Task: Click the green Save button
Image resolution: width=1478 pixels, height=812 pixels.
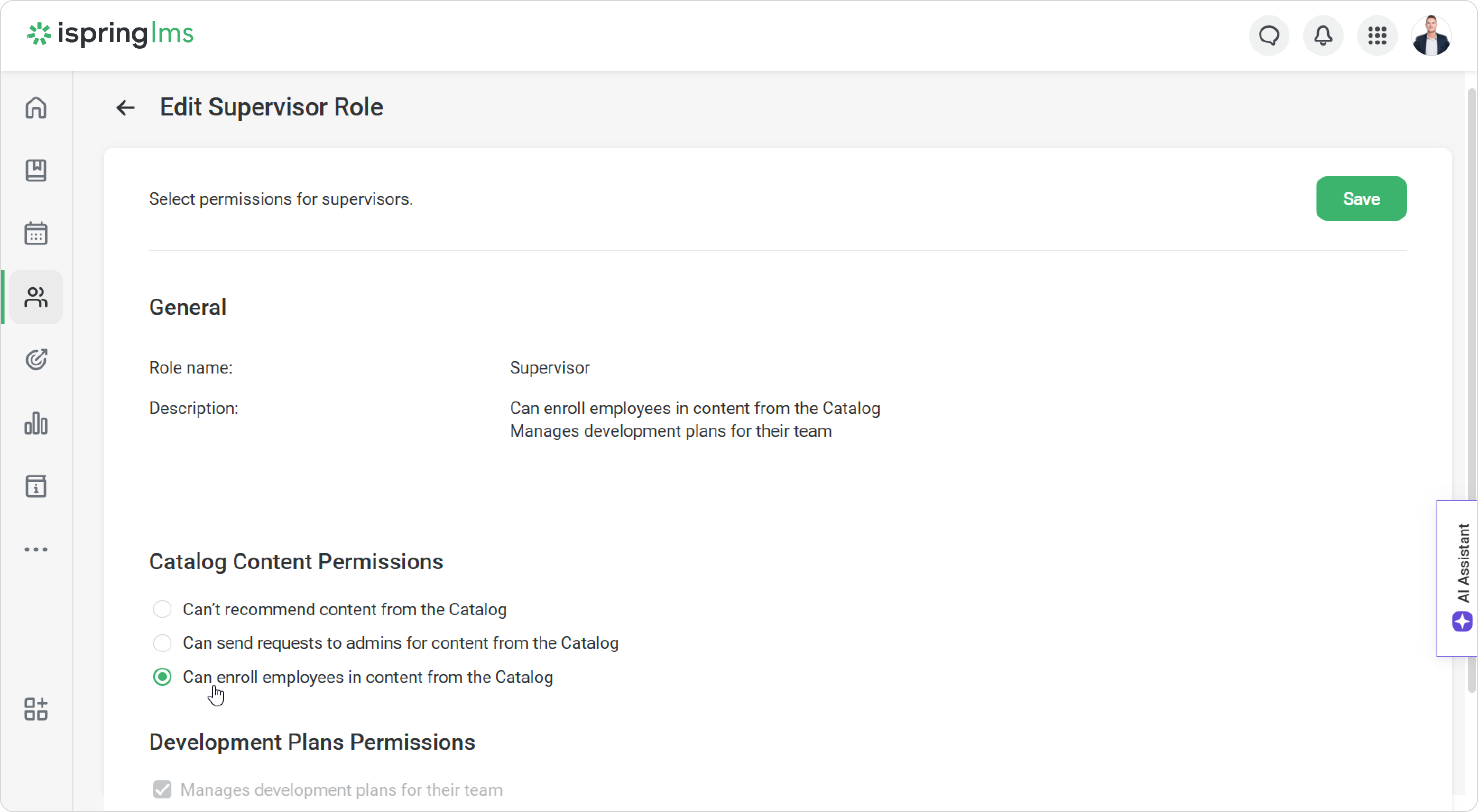Action: click(1361, 198)
